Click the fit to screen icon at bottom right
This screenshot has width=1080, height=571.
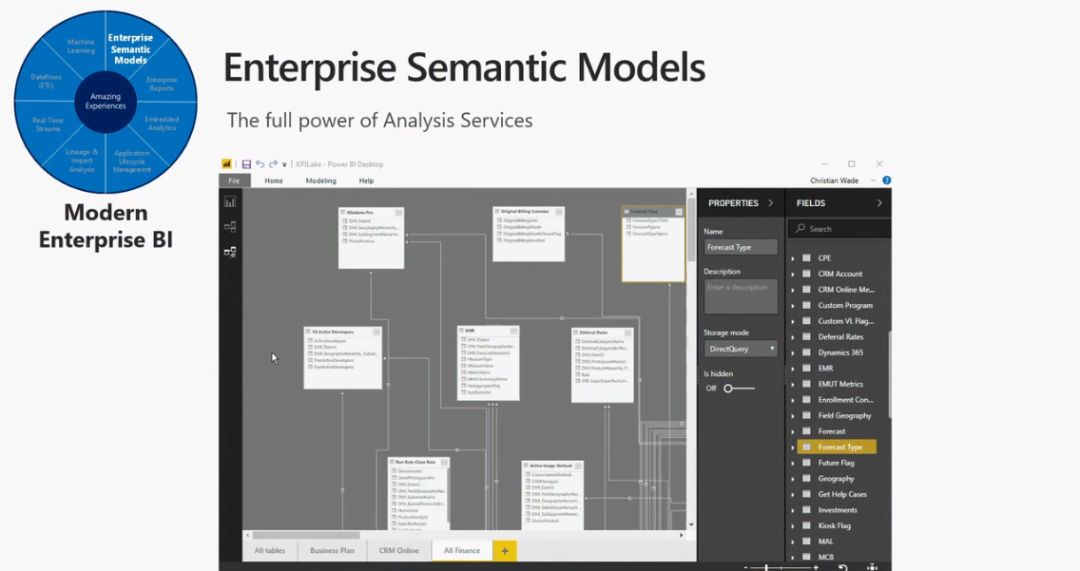pos(872,567)
